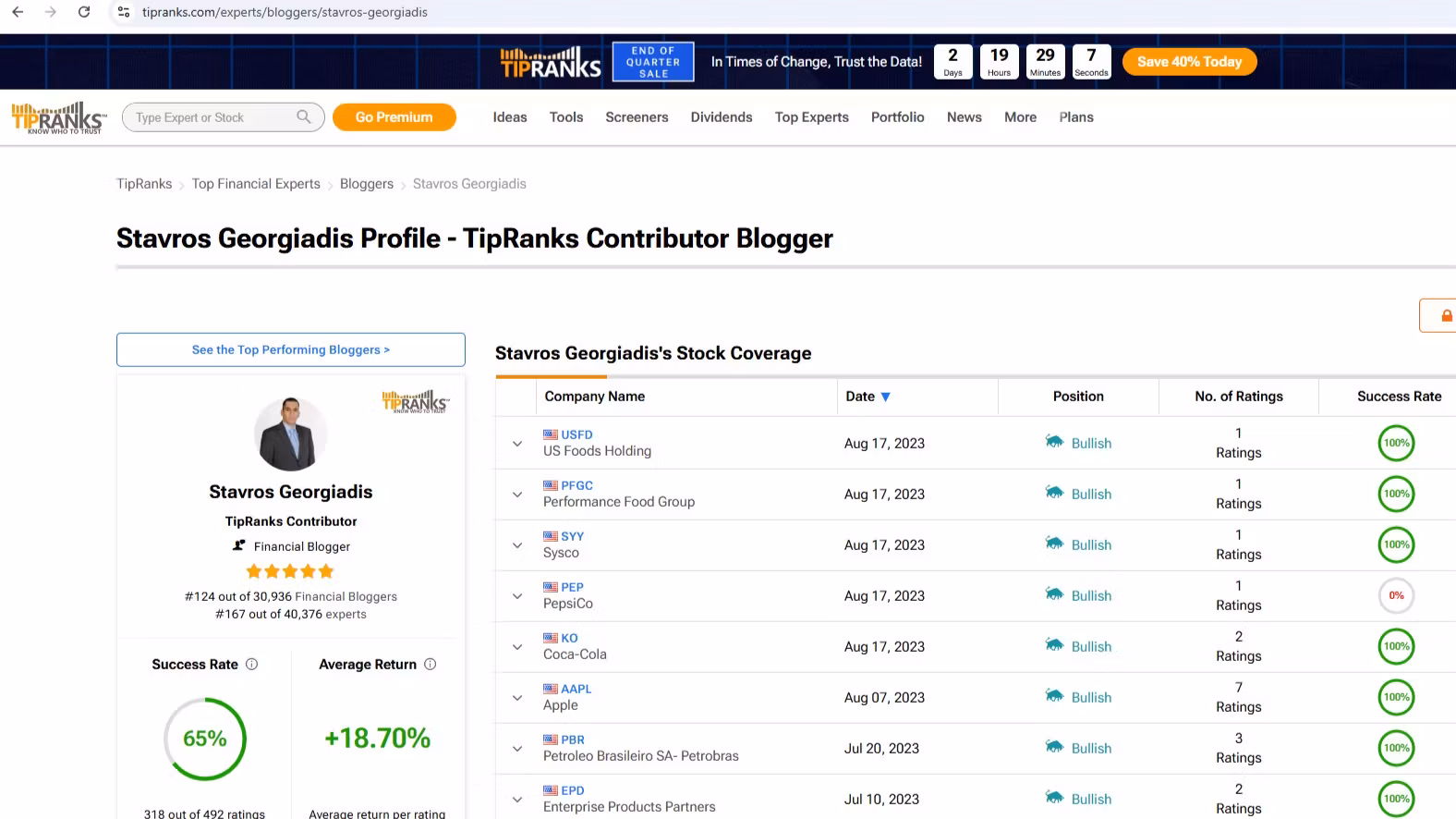Click the Type Expert or Stock field

pos(211,117)
